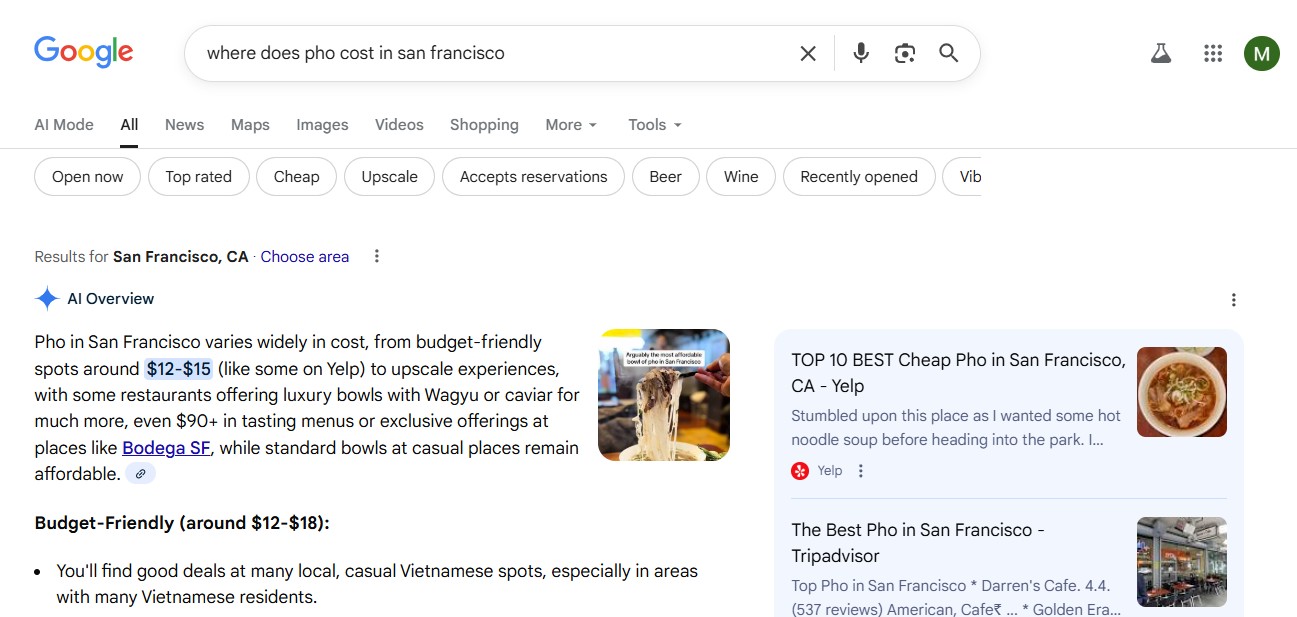
Task: Open three-dot menu next to Choose area
Action: tap(377, 256)
